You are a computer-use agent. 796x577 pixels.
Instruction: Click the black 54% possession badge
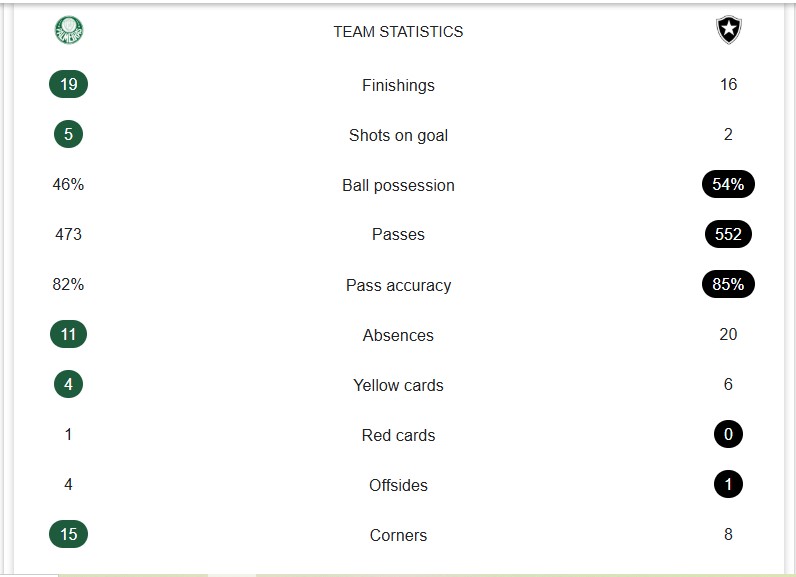click(x=728, y=185)
